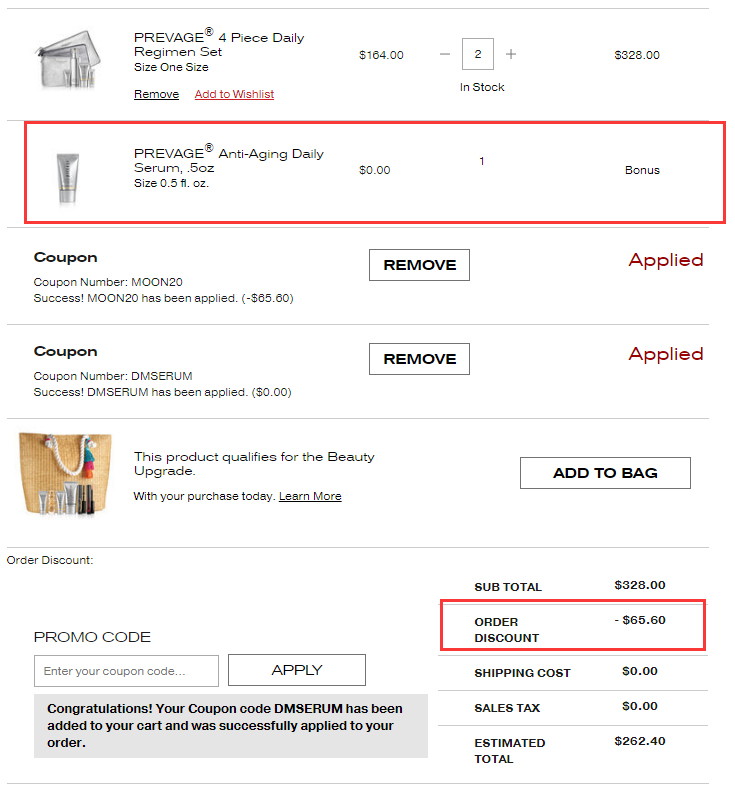Add the regimen set to Wishlist
Image resolution: width=735 pixels, height=790 pixels.
234,94
